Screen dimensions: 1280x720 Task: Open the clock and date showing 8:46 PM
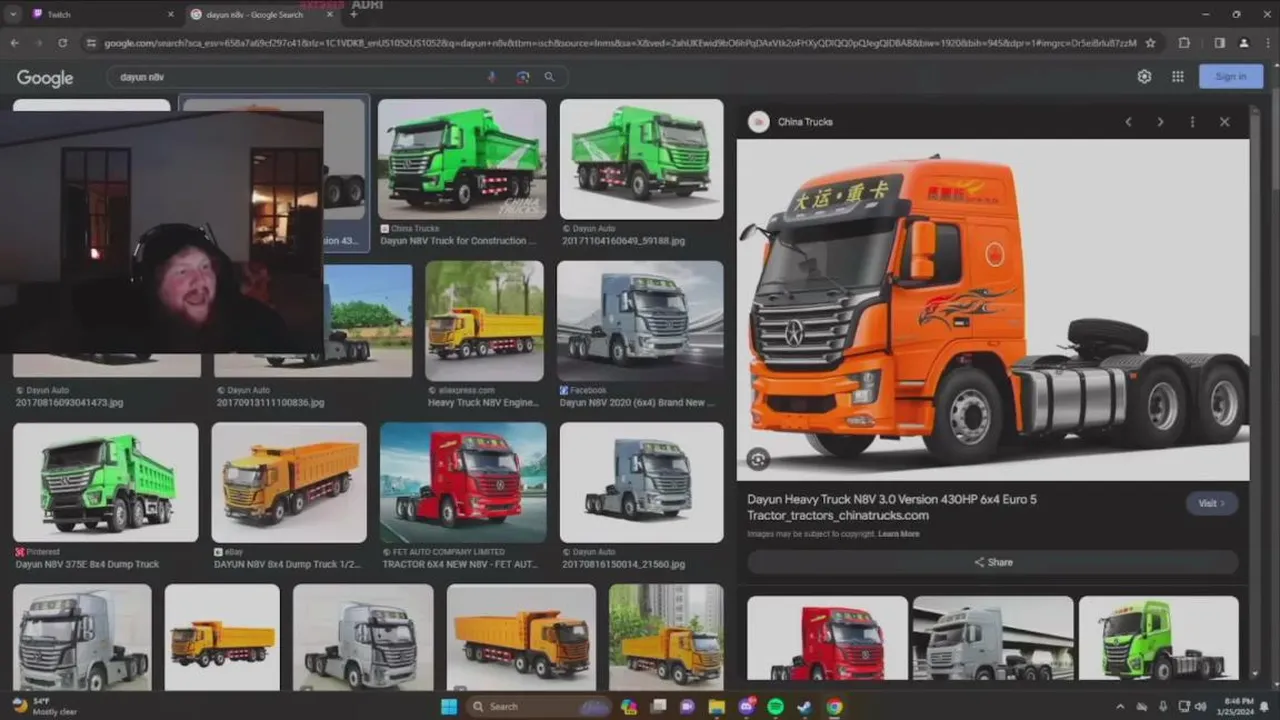coord(1234,706)
